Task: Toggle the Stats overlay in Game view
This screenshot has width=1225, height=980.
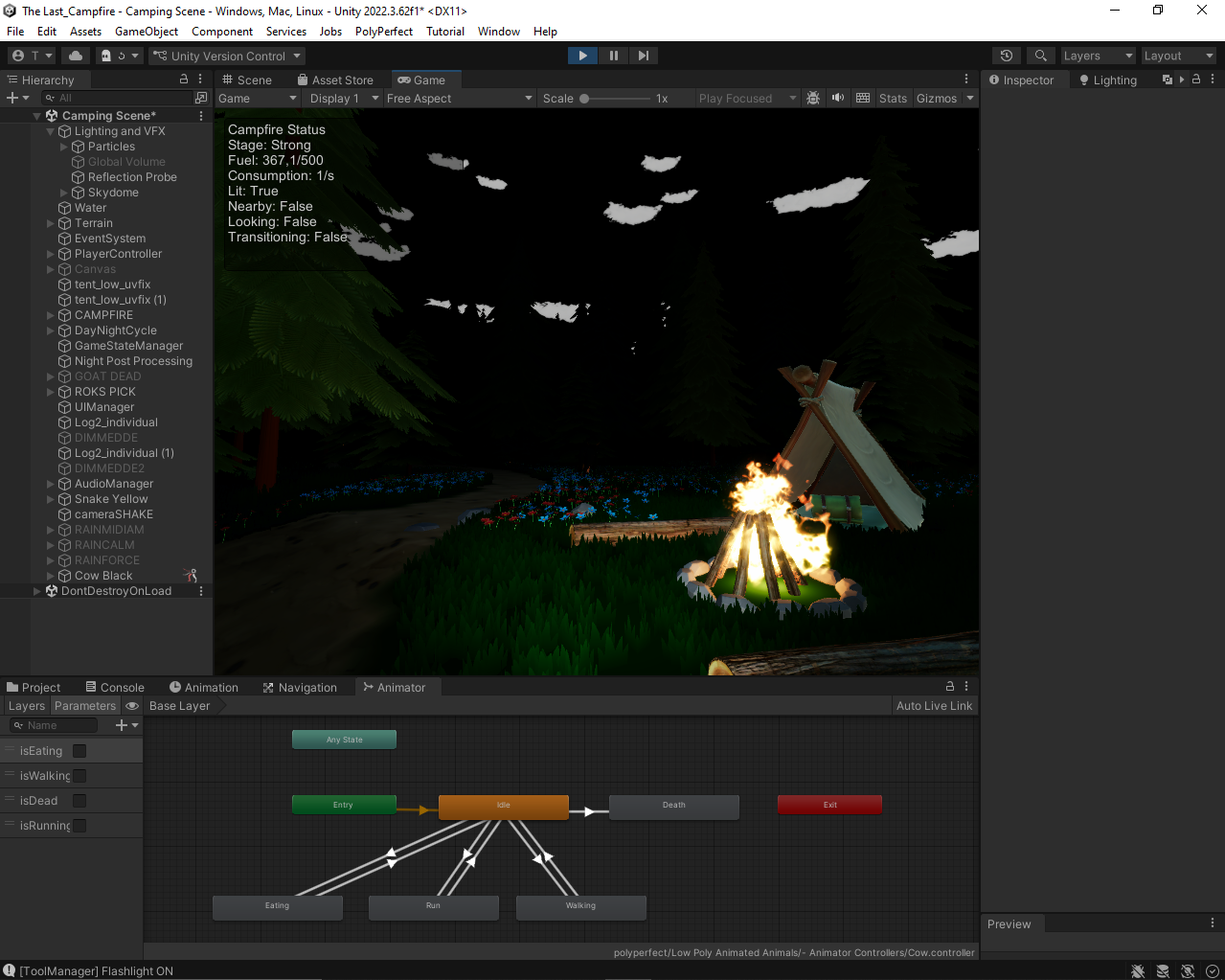Action: pos(893,98)
